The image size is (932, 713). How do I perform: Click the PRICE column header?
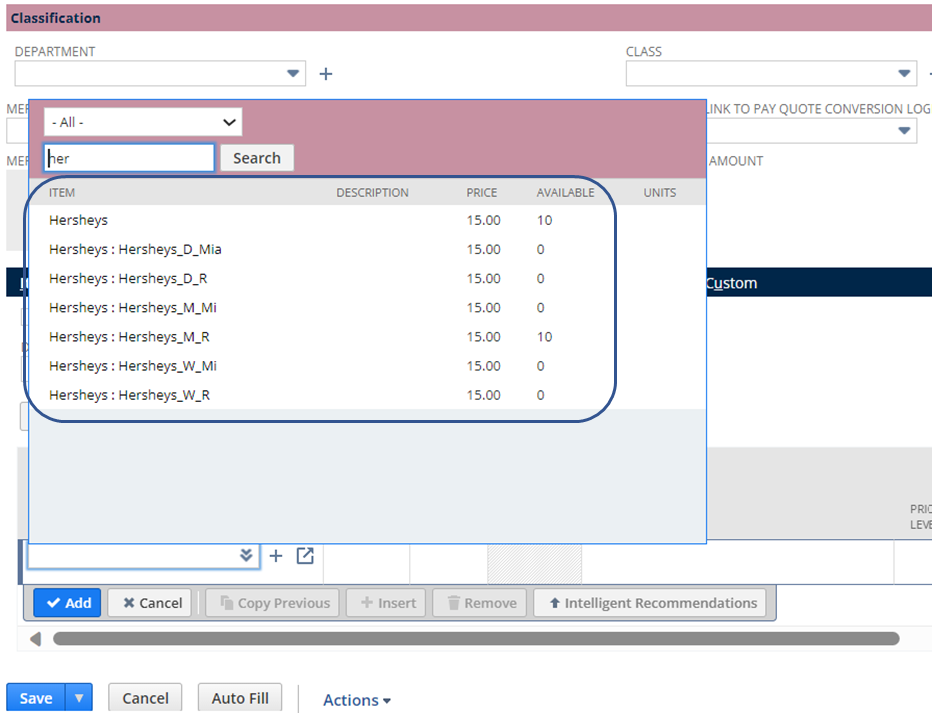tap(481, 193)
